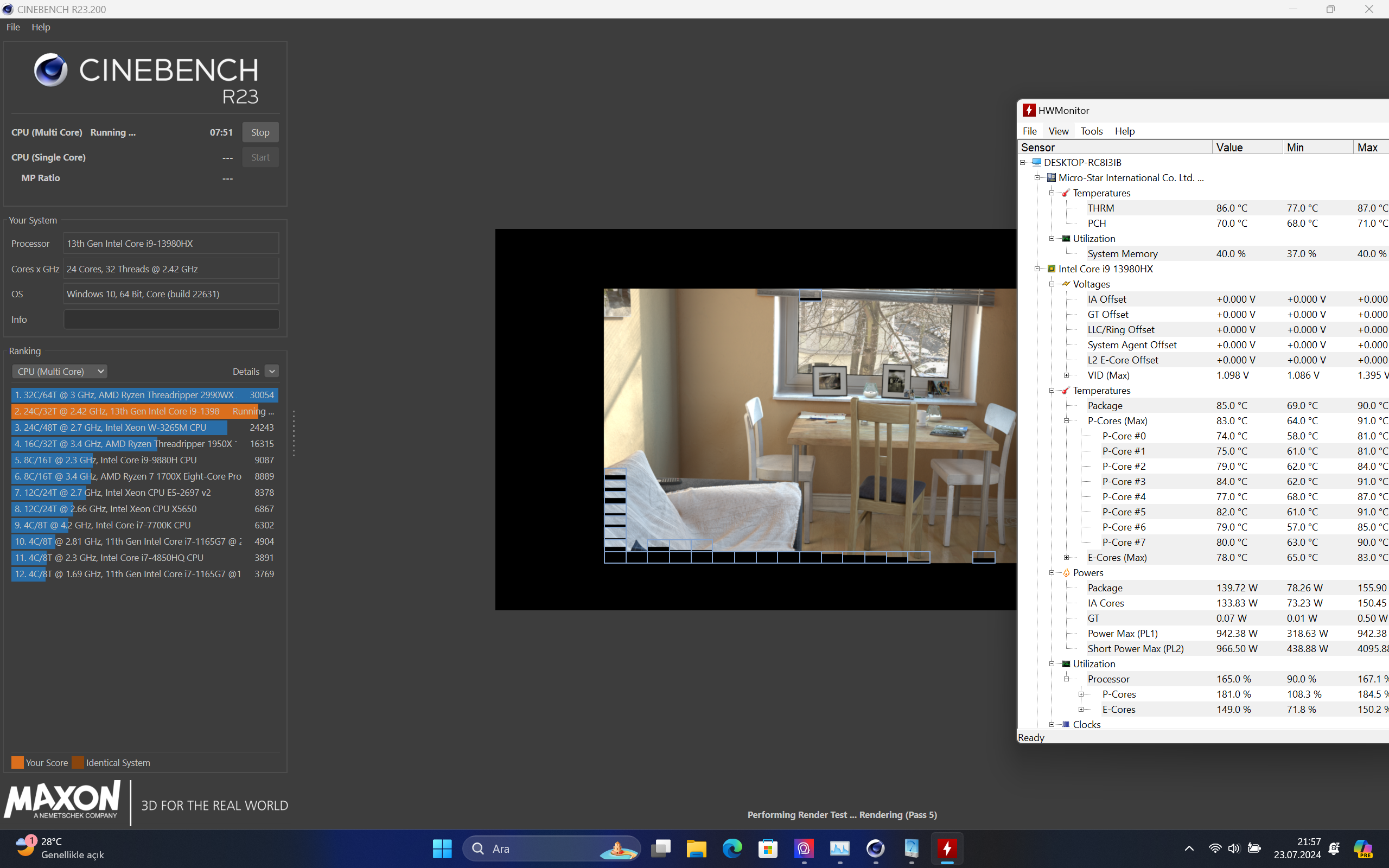Switch to the Cinebench taskbar icon
This screenshot has height=868, width=1389.
(875, 848)
